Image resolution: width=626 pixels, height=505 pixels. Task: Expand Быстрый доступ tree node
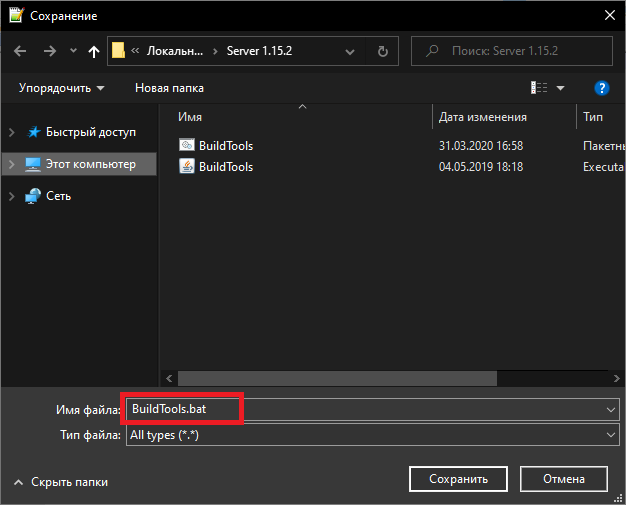(12, 132)
